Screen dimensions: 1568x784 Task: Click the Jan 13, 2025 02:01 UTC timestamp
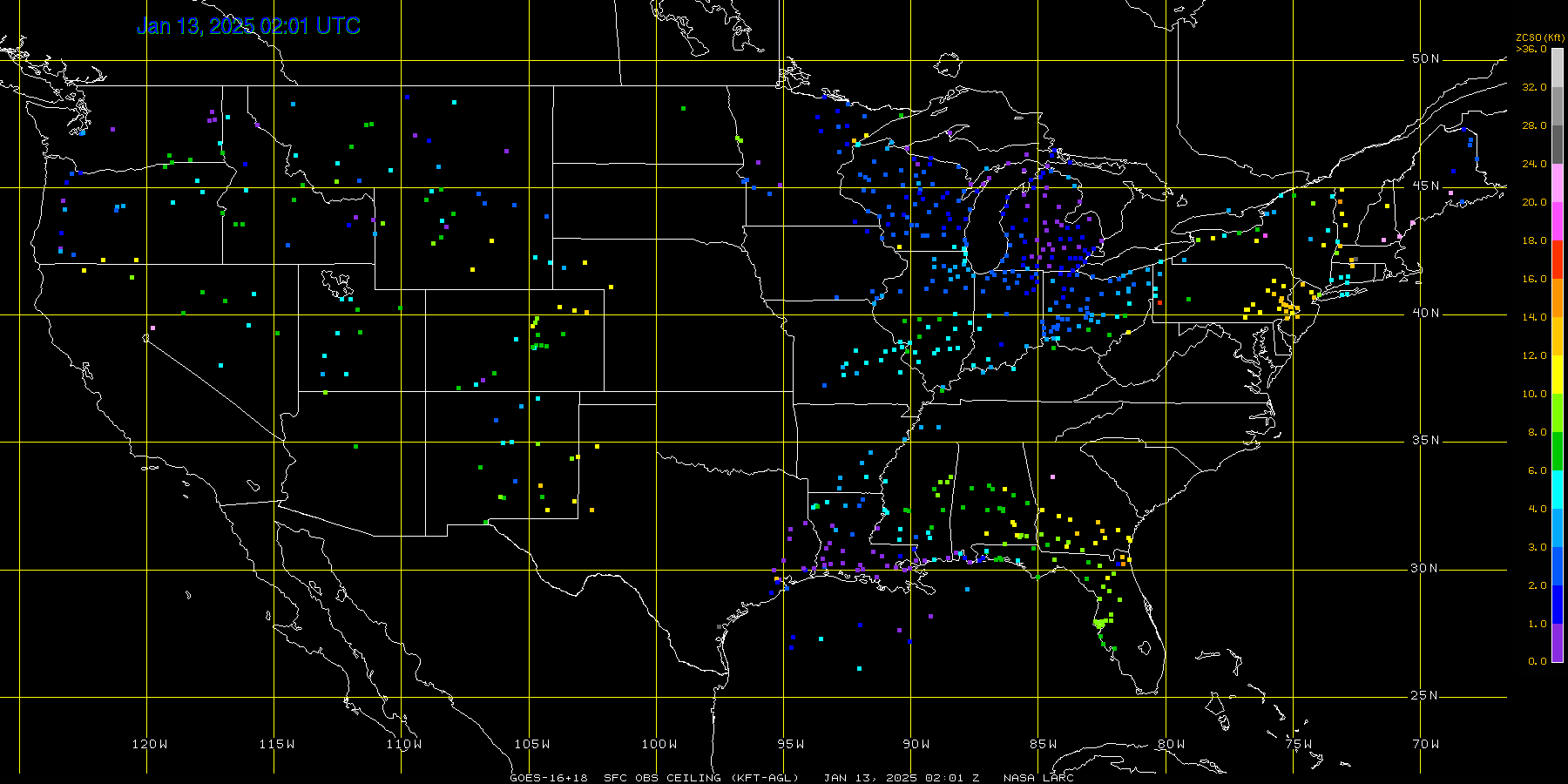coord(248,26)
